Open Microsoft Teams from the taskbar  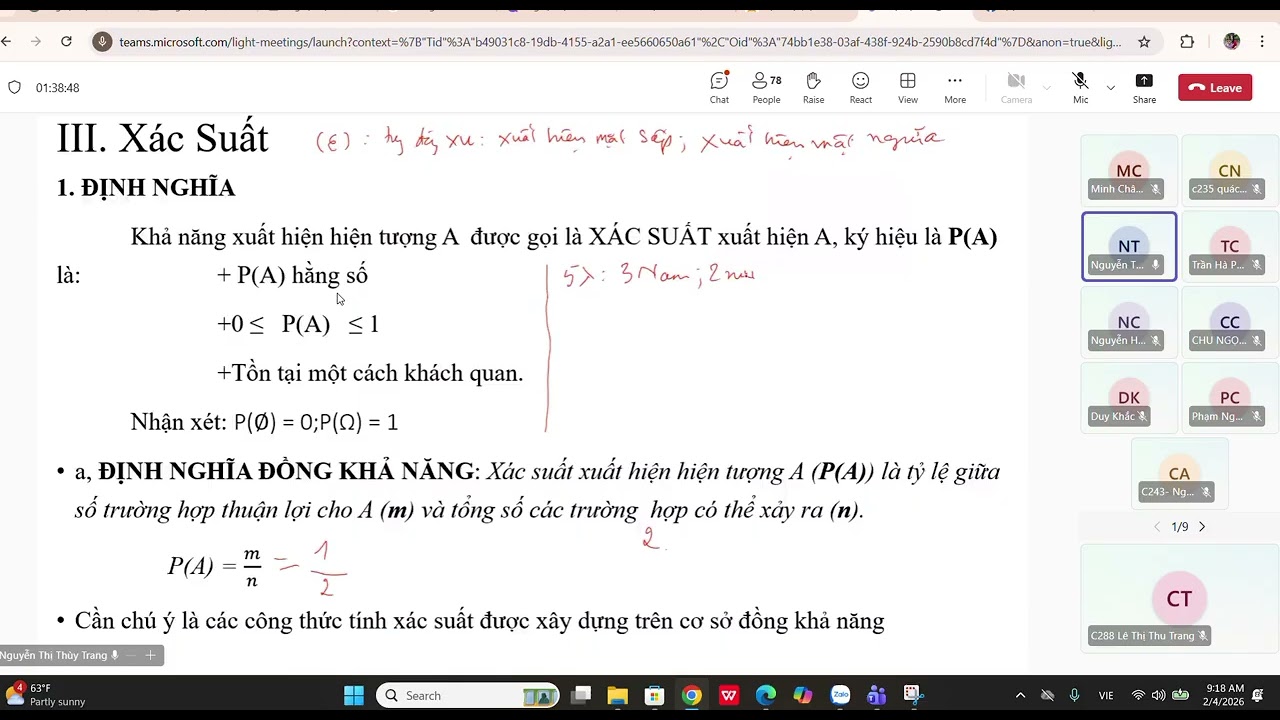876,696
